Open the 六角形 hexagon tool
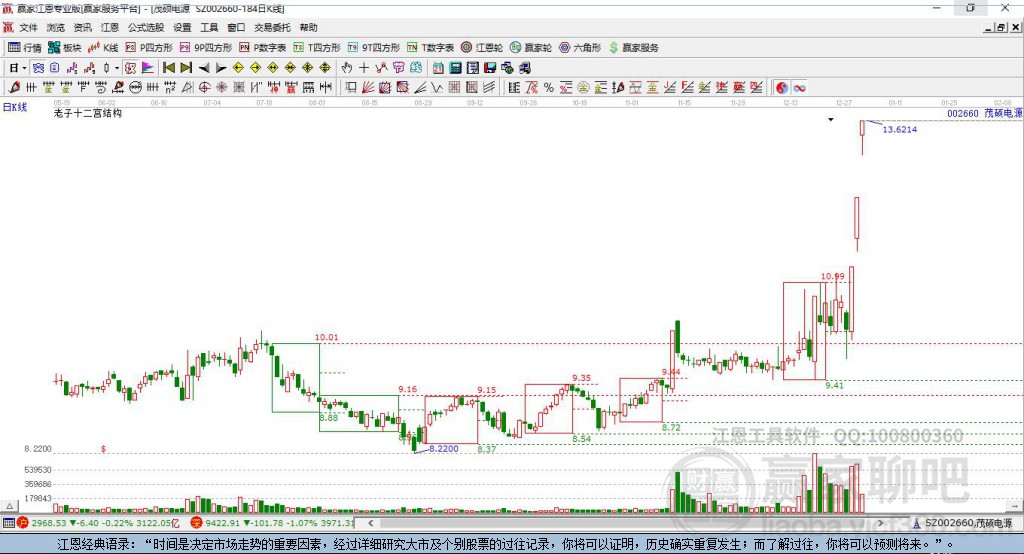 pos(580,48)
